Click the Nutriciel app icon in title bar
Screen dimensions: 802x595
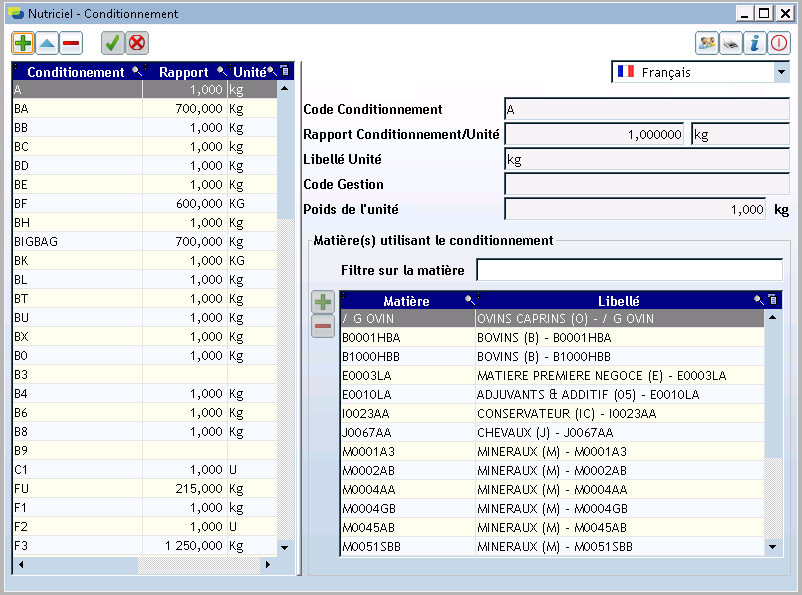pyautogui.click(x=16, y=13)
